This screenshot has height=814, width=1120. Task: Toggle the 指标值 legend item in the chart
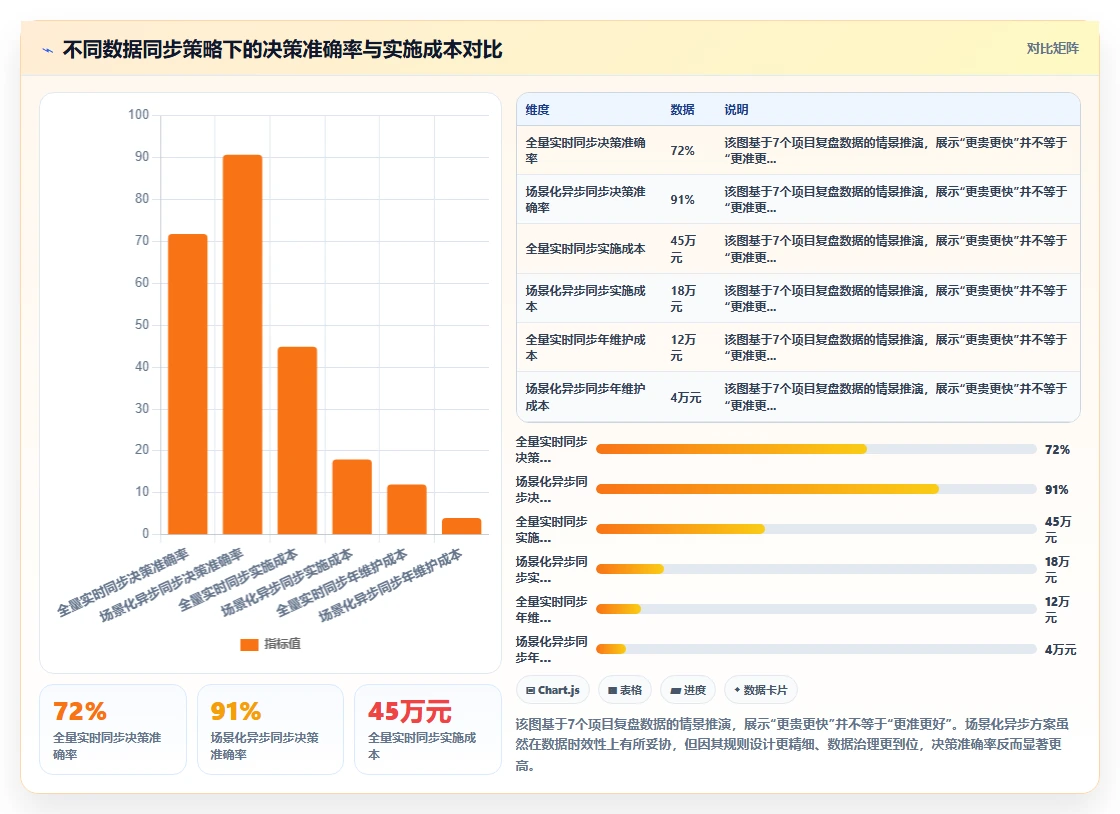pyautogui.click(x=271, y=644)
